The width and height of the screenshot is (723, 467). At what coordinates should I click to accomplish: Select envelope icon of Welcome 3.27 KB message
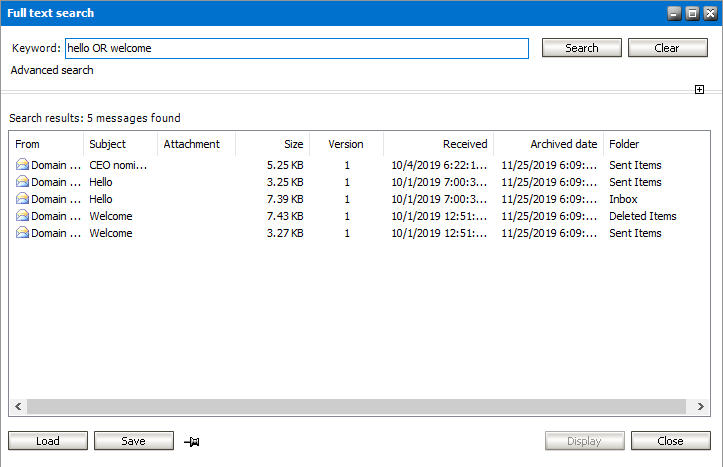(22, 233)
